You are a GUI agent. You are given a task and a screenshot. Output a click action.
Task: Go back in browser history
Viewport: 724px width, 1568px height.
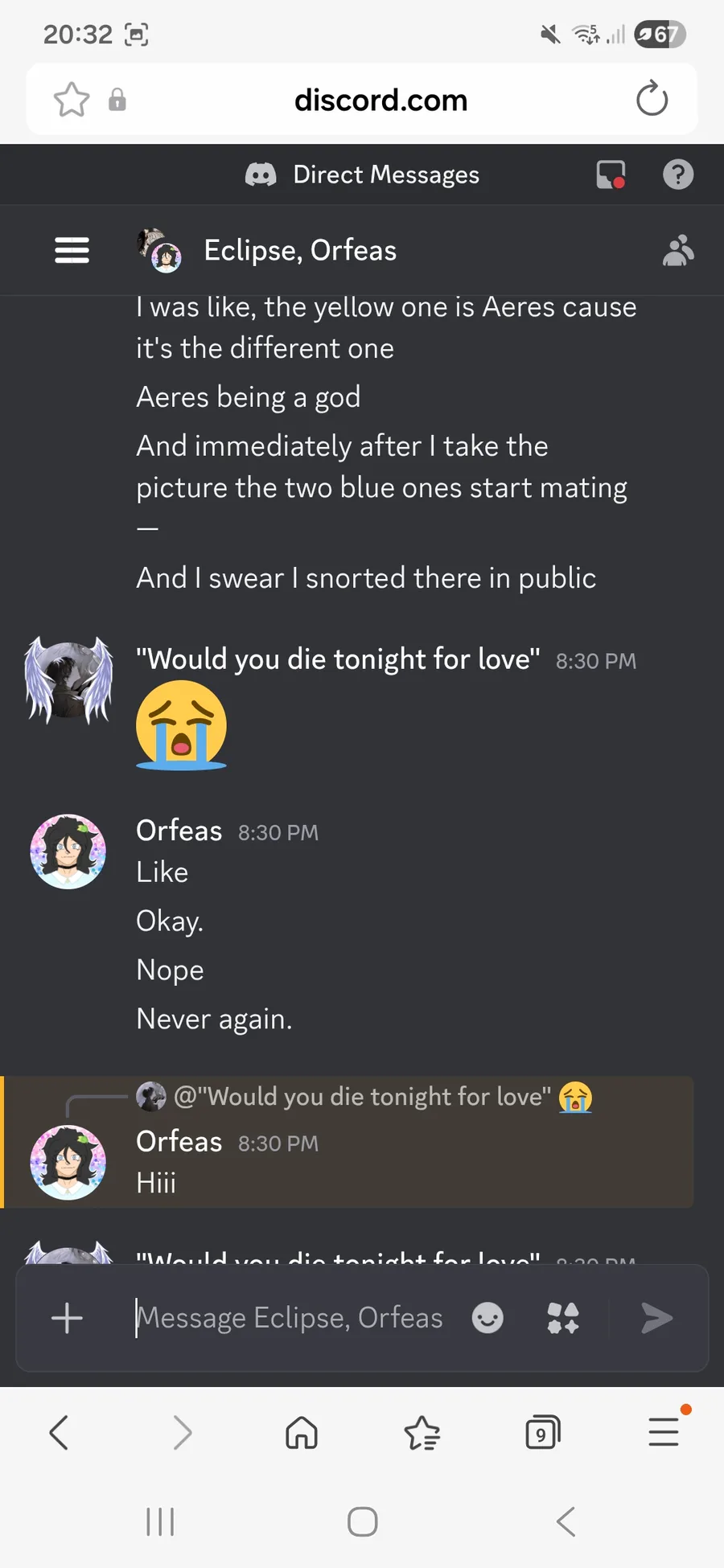[x=59, y=1433]
